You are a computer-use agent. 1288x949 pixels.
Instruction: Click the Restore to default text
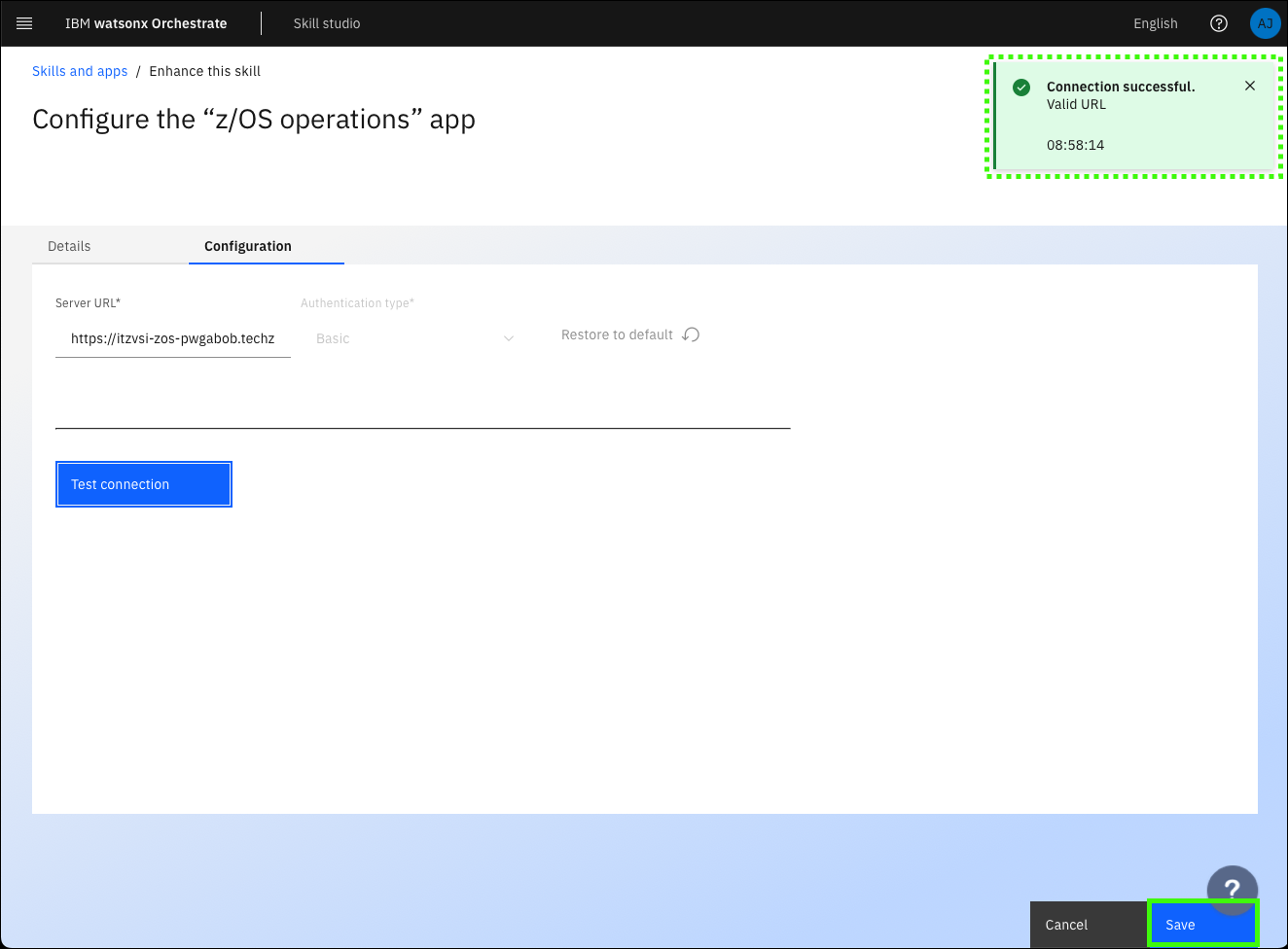click(617, 334)
